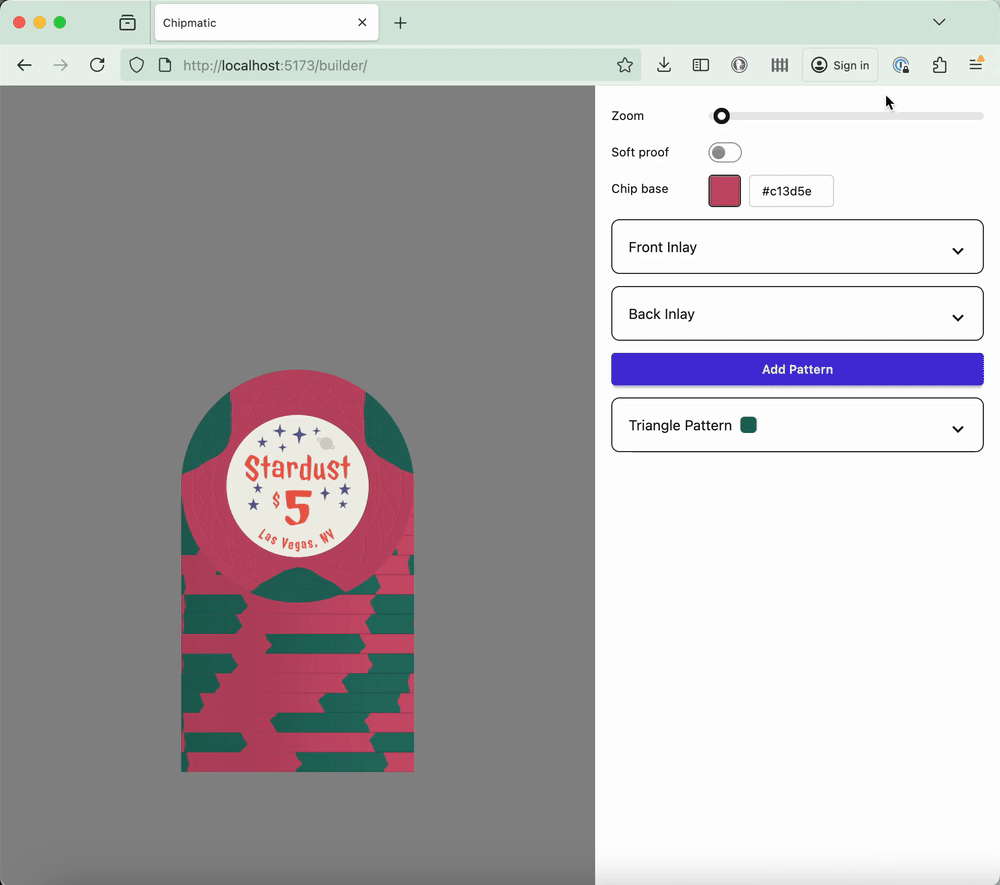The height and width of the screenshot is (885, 1000).
Task: Toggle the browser sidebar icon
Action: point(701,65)
